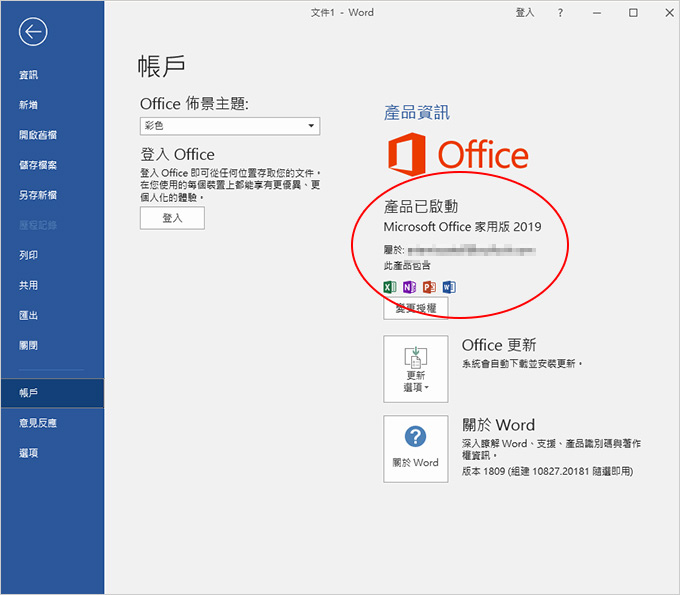Select 另存新檔 in the sidebar
The image size is (680, 595).
pos(38,195)
